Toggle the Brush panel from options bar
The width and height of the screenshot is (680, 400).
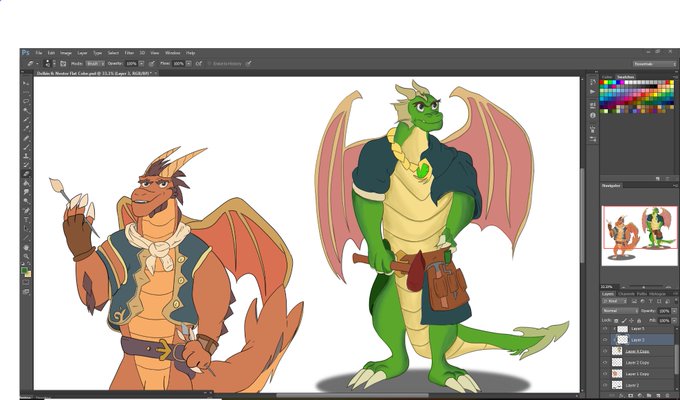pyautogui.click(x=63, y=63)
